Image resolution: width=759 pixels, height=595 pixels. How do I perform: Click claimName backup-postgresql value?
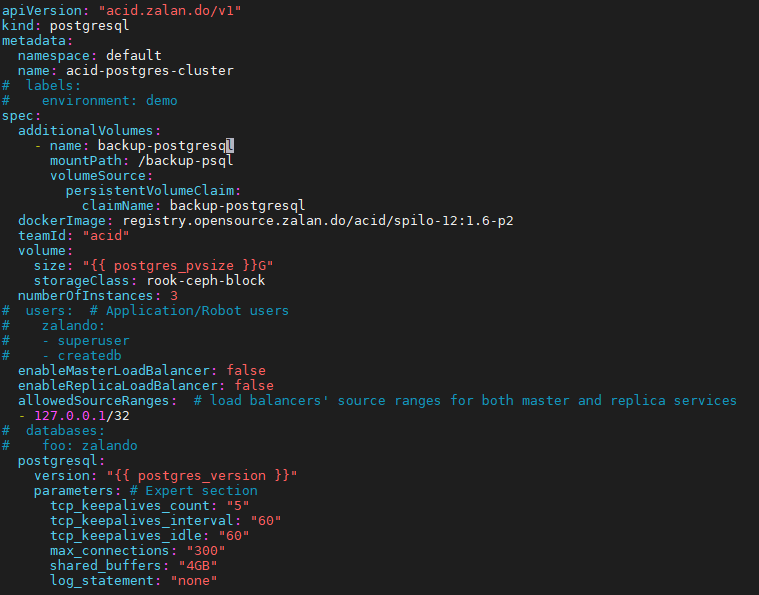[x=237, y=206]
